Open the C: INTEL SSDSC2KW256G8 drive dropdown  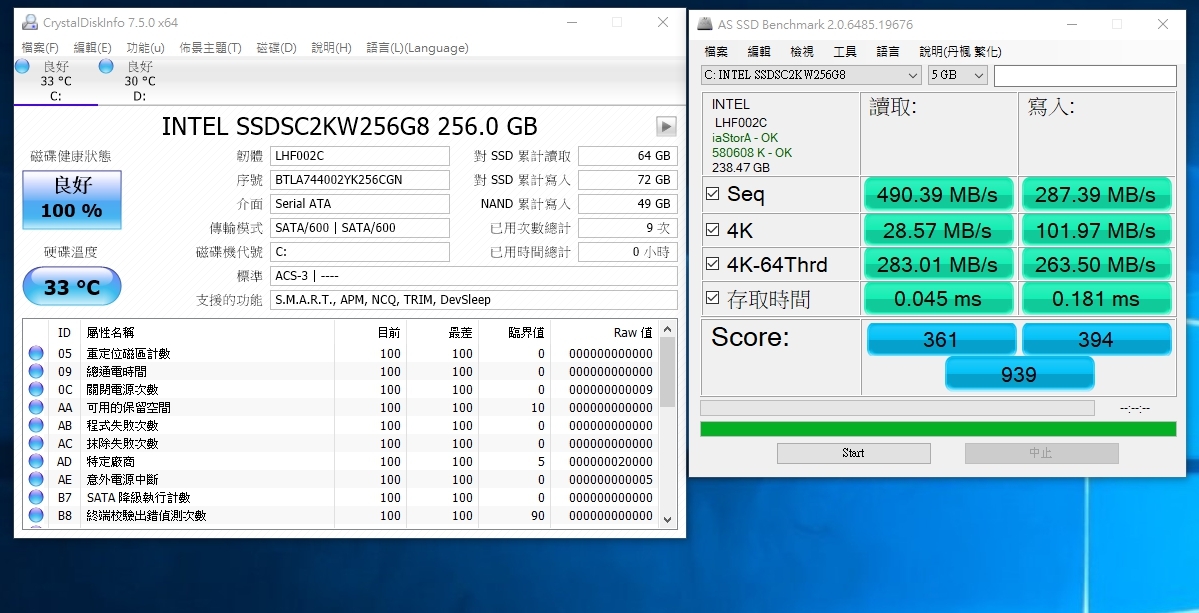[811, 75]
